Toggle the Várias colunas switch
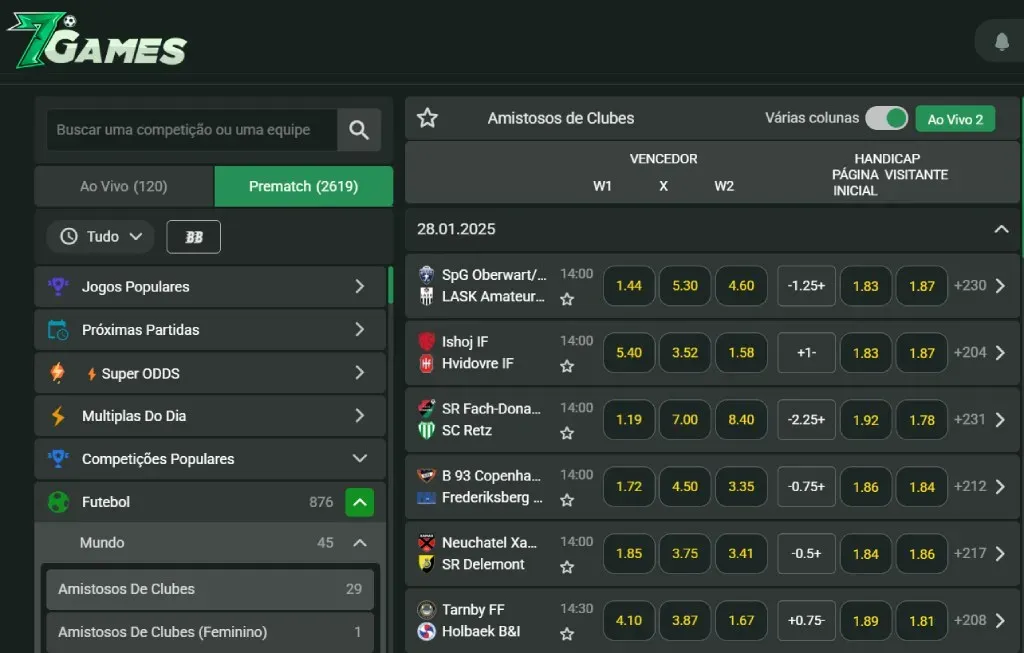1024x653 pixels. pos(886,118)
